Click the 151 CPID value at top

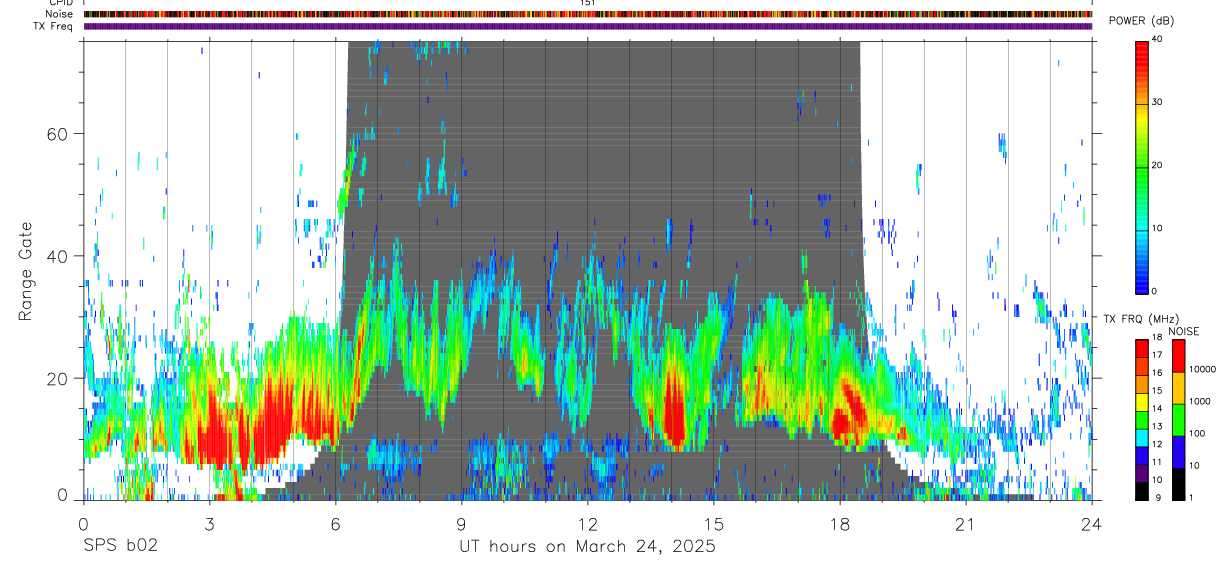click(588, 3)
